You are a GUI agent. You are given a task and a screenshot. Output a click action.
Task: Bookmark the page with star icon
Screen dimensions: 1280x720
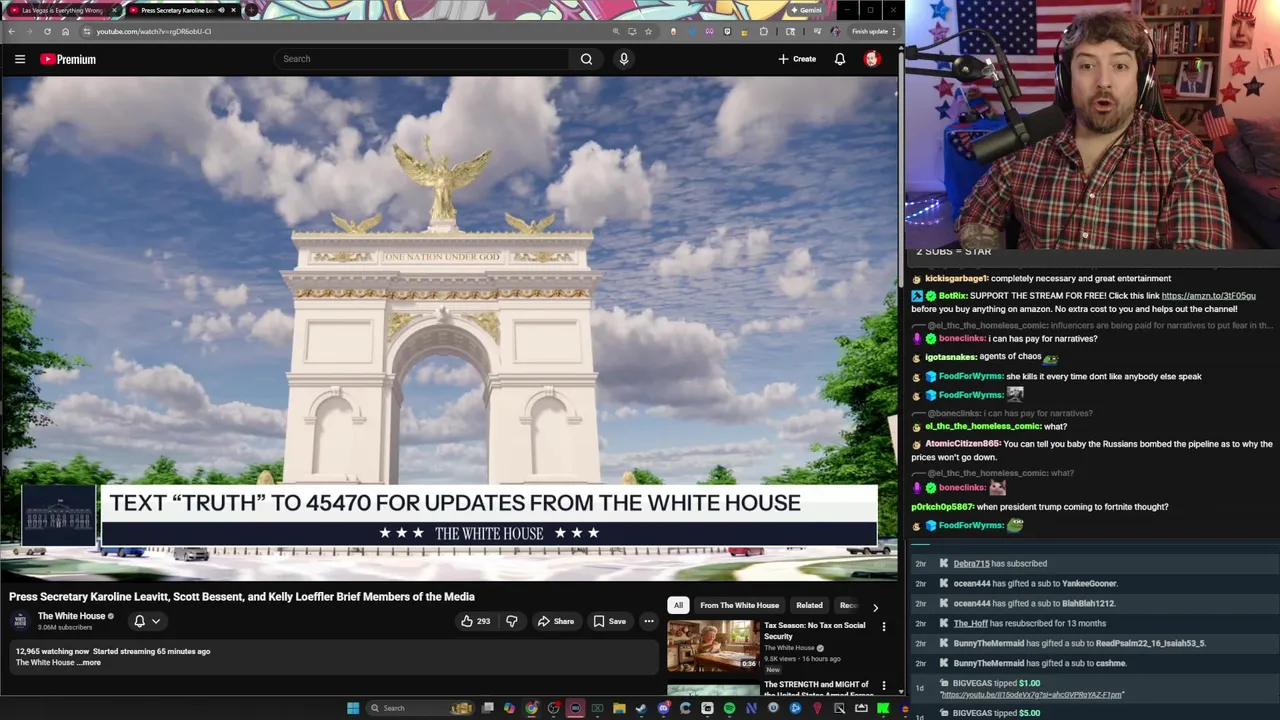tap(648, 31)
